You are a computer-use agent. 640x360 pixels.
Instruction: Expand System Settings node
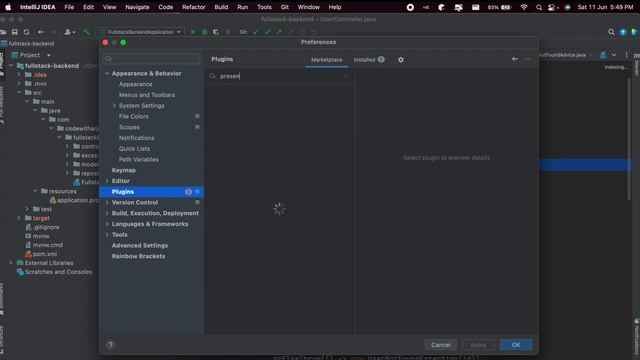pos(114,106)
